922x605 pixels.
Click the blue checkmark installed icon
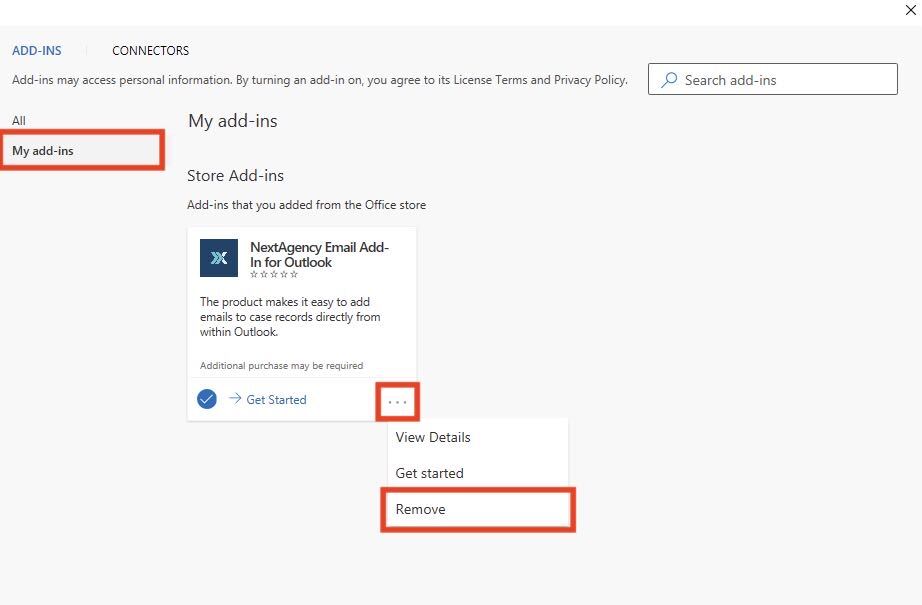click(x=206, y=399)
